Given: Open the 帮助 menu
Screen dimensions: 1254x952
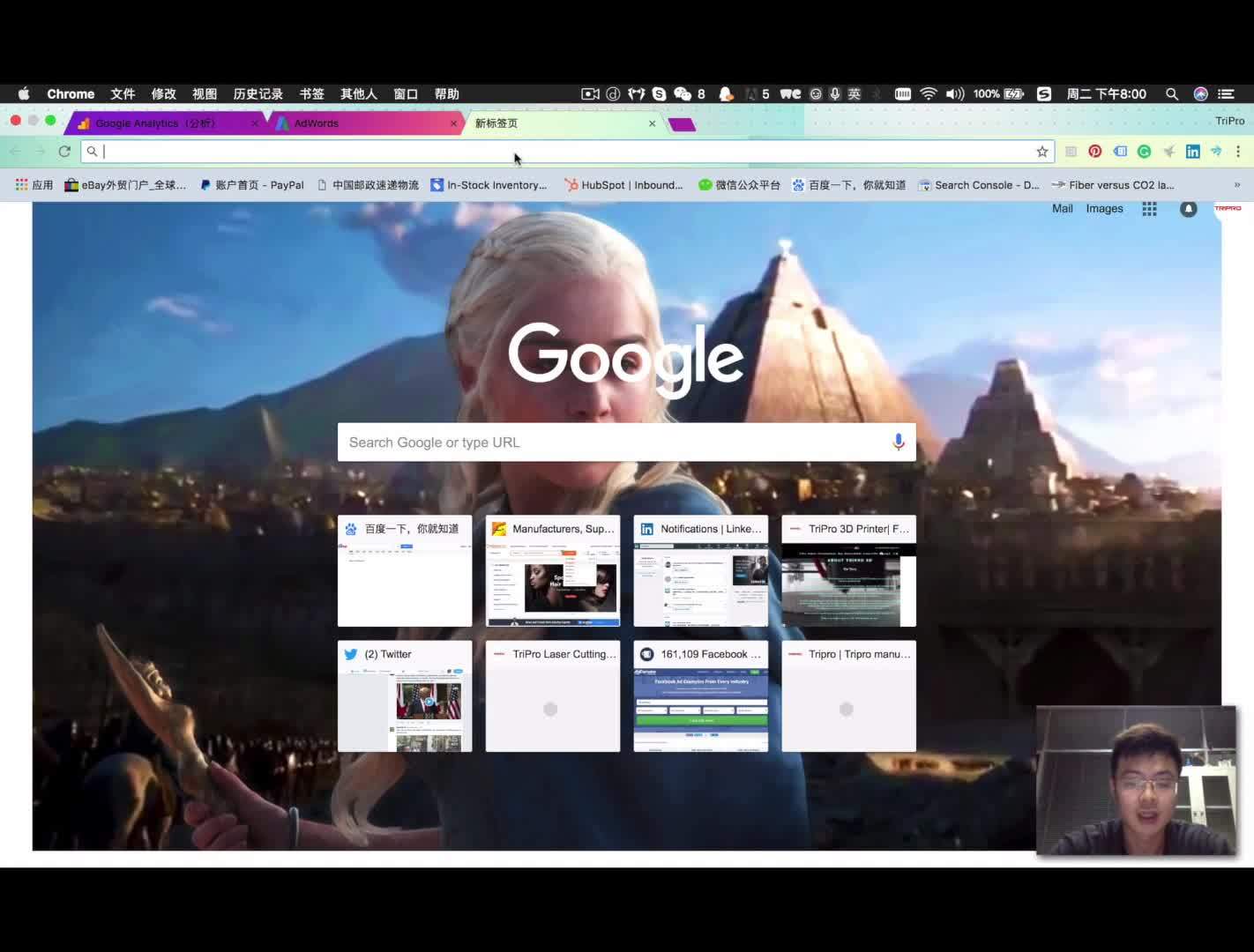Looking at the screenshot, I should click(446, 94).
